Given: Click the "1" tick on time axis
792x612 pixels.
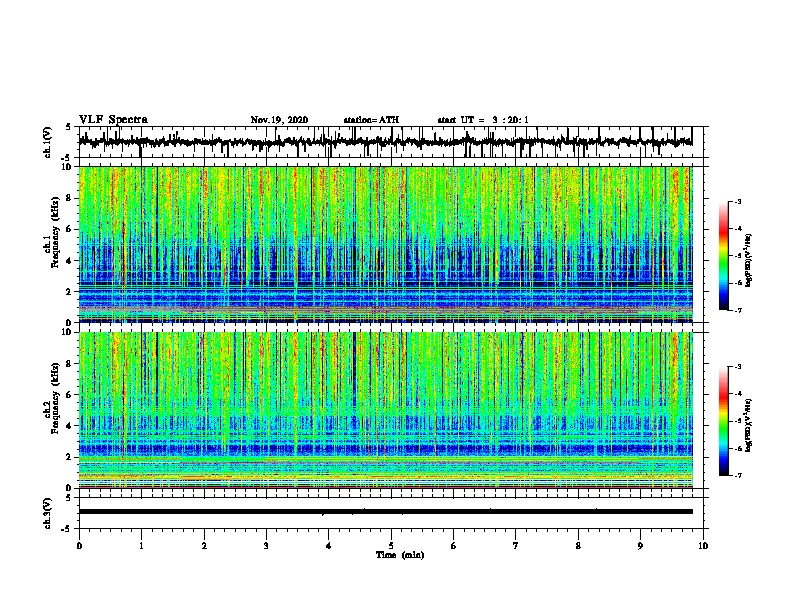Looking at the screenshot, I should [x=141, y=546].
